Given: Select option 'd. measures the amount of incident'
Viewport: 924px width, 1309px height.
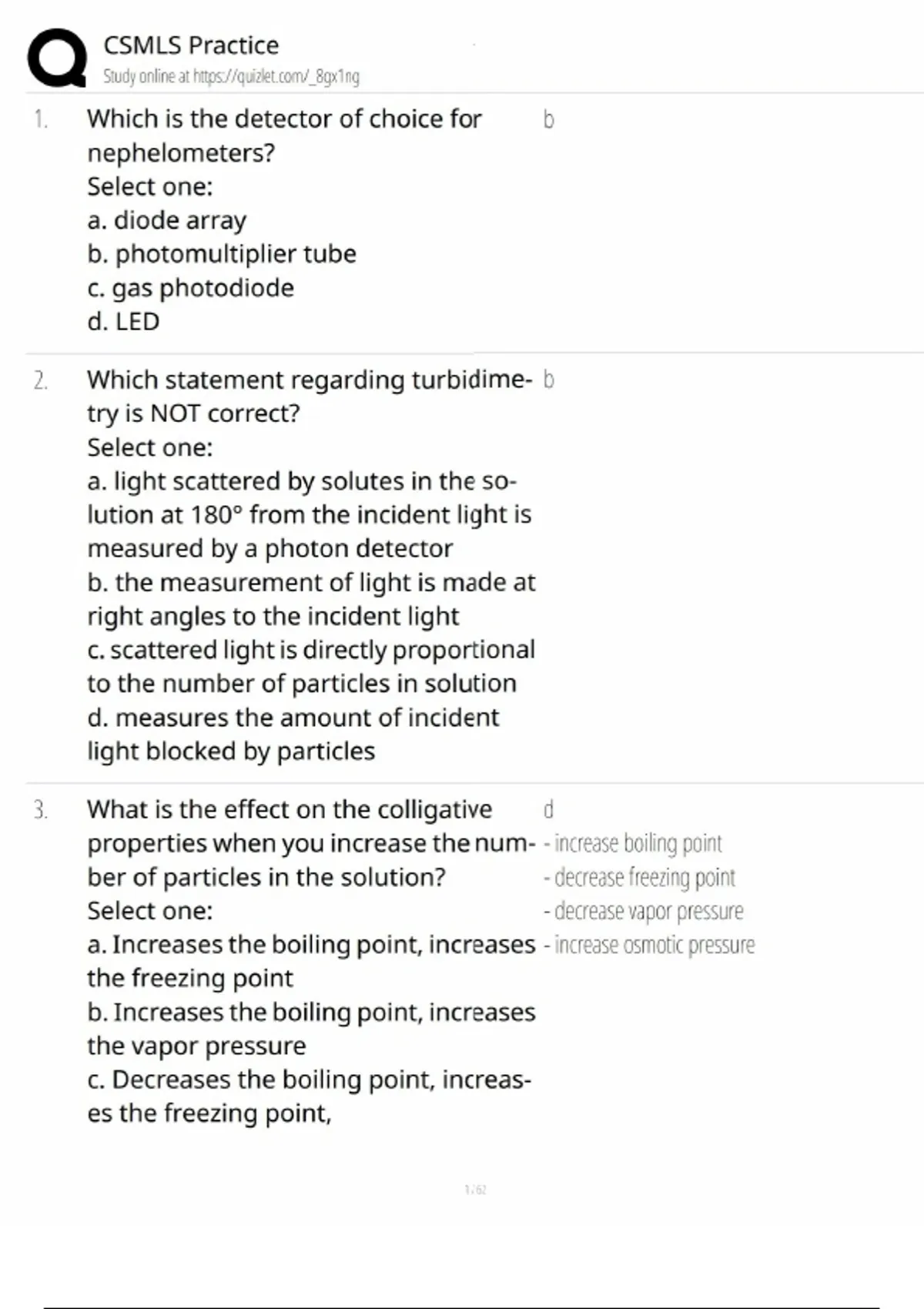Looking at the screenshot, I should click(x=293, y=718).
